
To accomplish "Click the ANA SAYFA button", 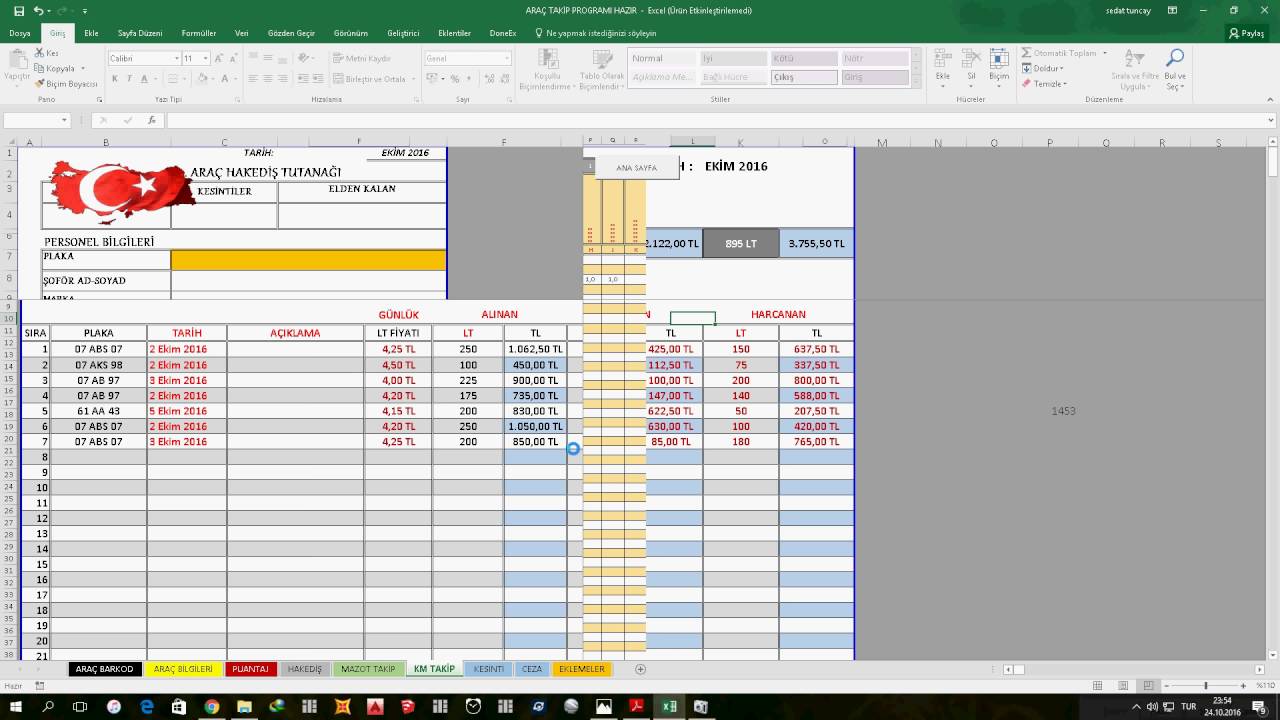I will [637, 168].
